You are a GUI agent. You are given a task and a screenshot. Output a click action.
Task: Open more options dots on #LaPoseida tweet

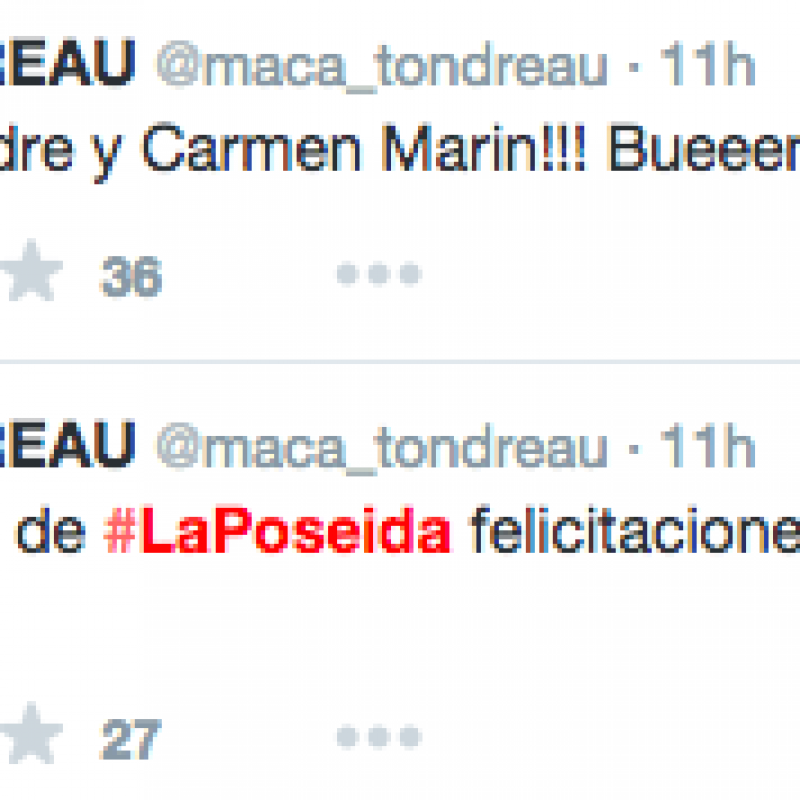point(379,736)
